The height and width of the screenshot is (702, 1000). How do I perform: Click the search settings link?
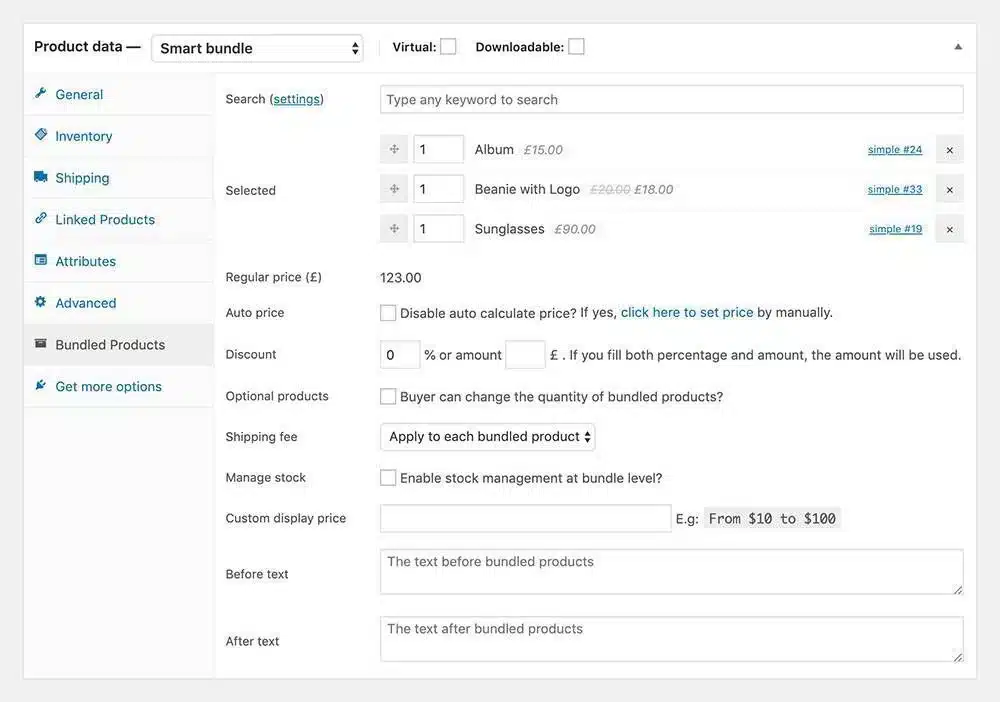[297, 99]
